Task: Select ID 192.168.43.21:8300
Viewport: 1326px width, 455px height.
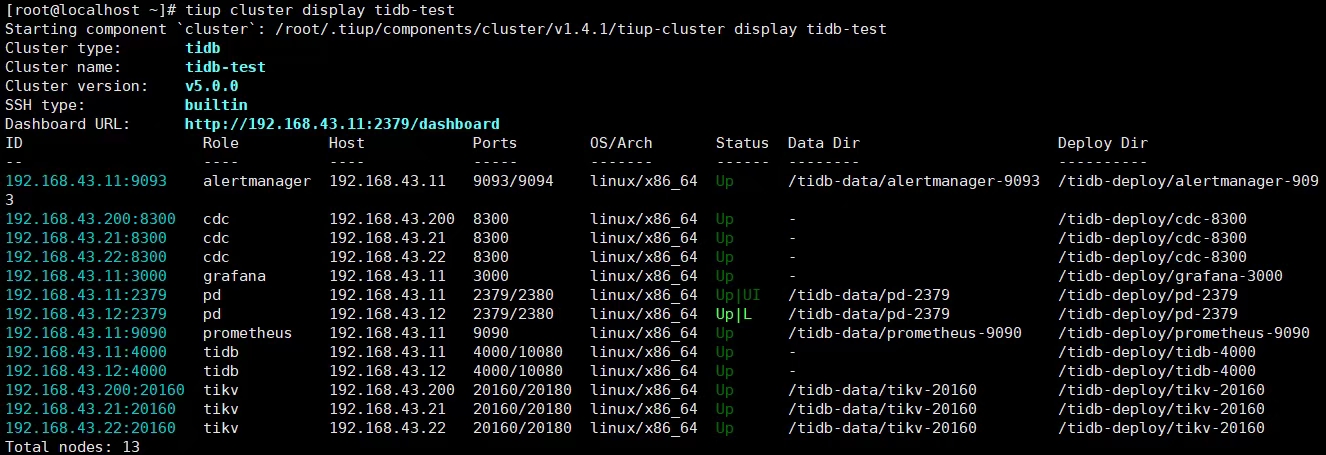Action: (86, 238)
